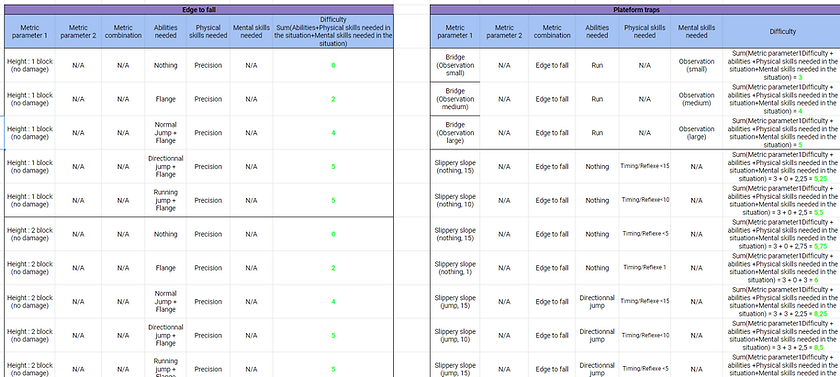Select the Difficulty Sum header in Edge to fall table
This screenshot has width=840, height=377.
pyautogui.click(x=333, y=32)
